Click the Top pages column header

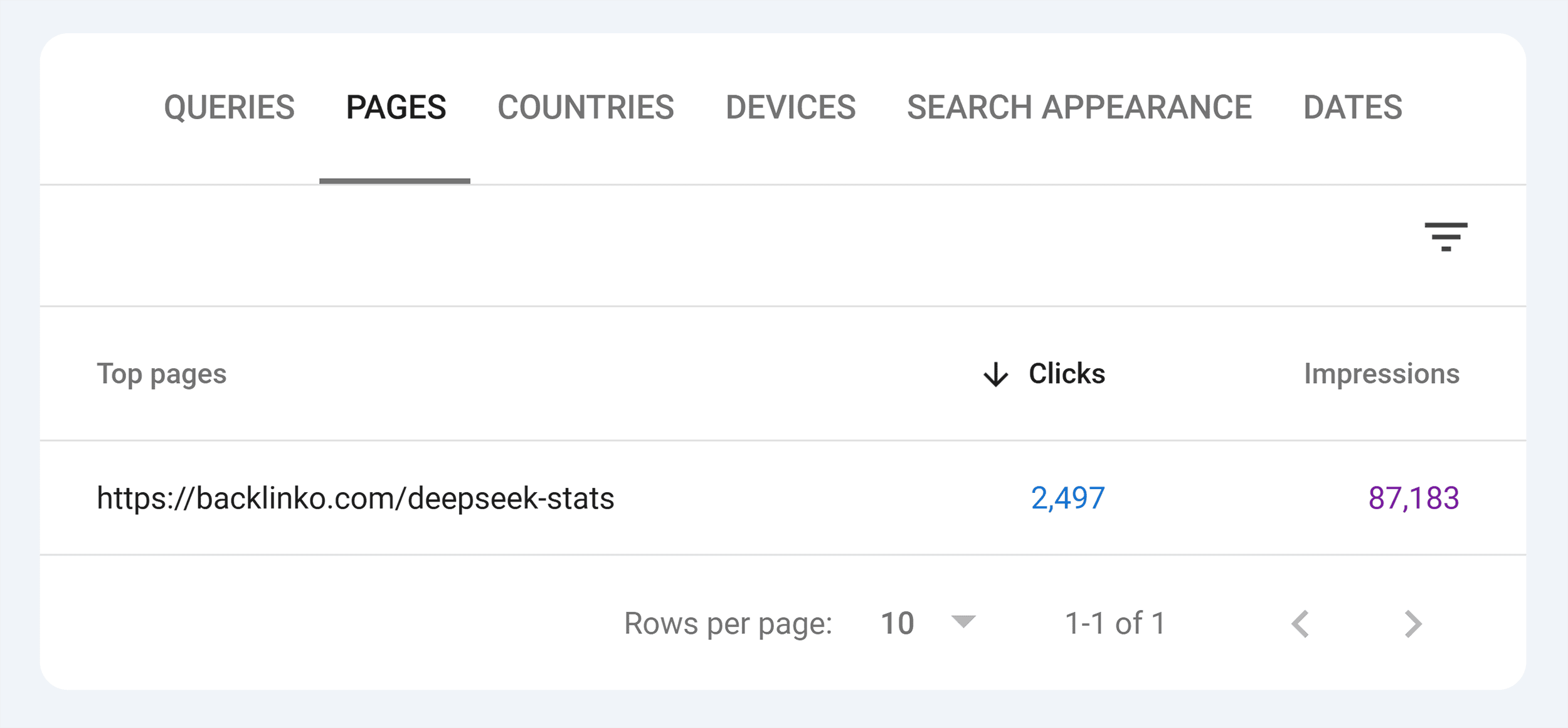click(161, 374)
